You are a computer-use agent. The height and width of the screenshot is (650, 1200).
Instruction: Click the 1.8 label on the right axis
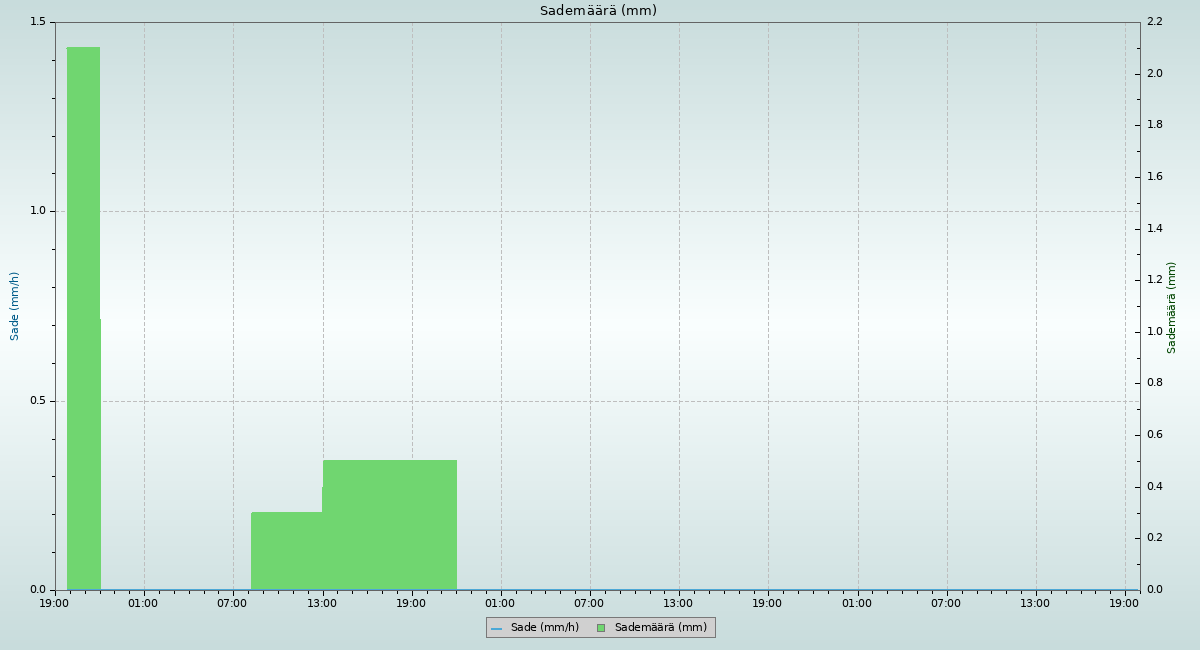pyautogui.click(x=1154, y=125)
